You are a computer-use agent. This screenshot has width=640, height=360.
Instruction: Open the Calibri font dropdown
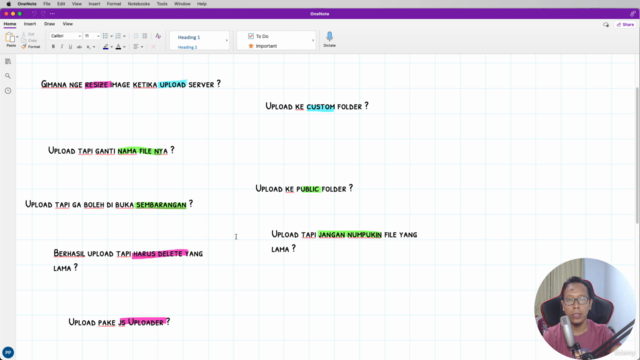[65, 36]
